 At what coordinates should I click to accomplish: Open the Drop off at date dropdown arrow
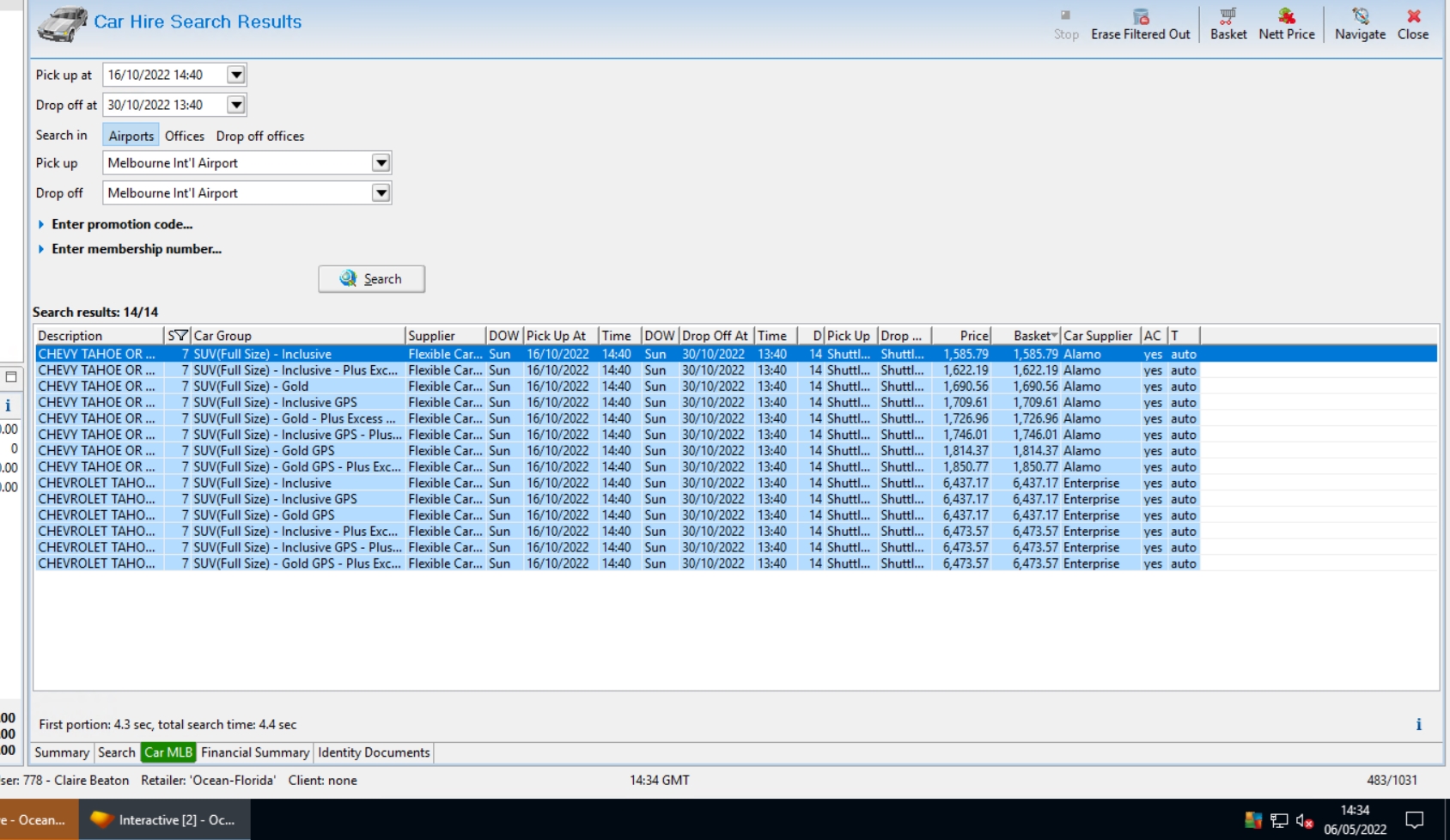click(236, 105)
